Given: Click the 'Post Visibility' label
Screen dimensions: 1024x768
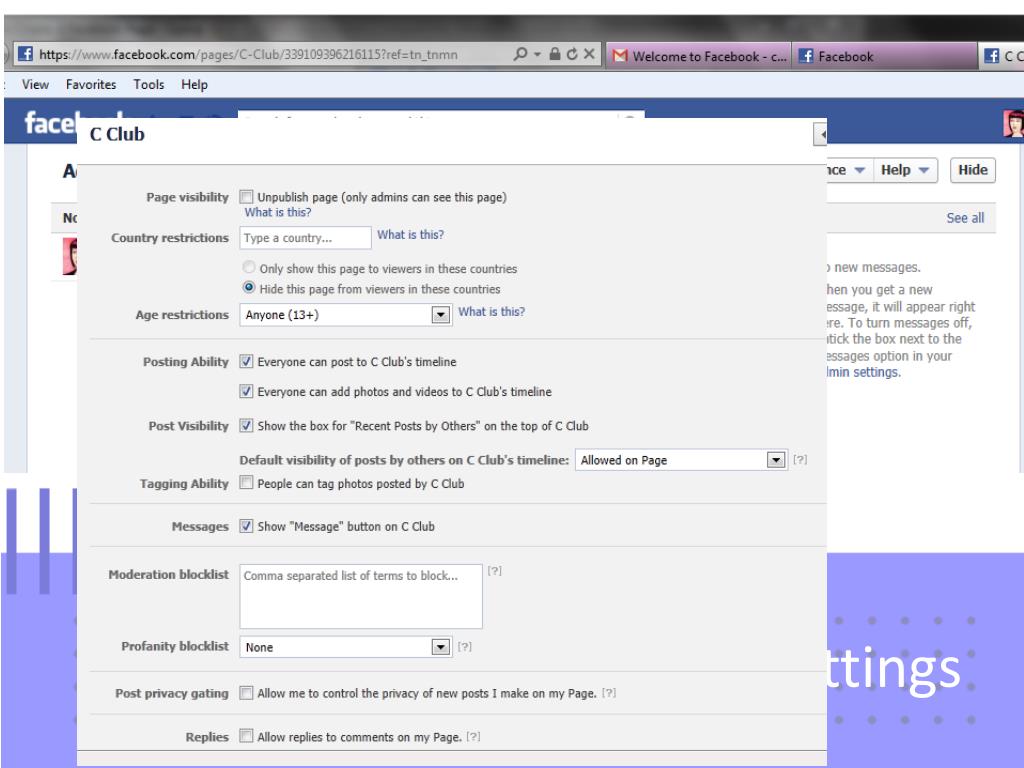Looking at the screenshot, I should (x=189, y=426).
